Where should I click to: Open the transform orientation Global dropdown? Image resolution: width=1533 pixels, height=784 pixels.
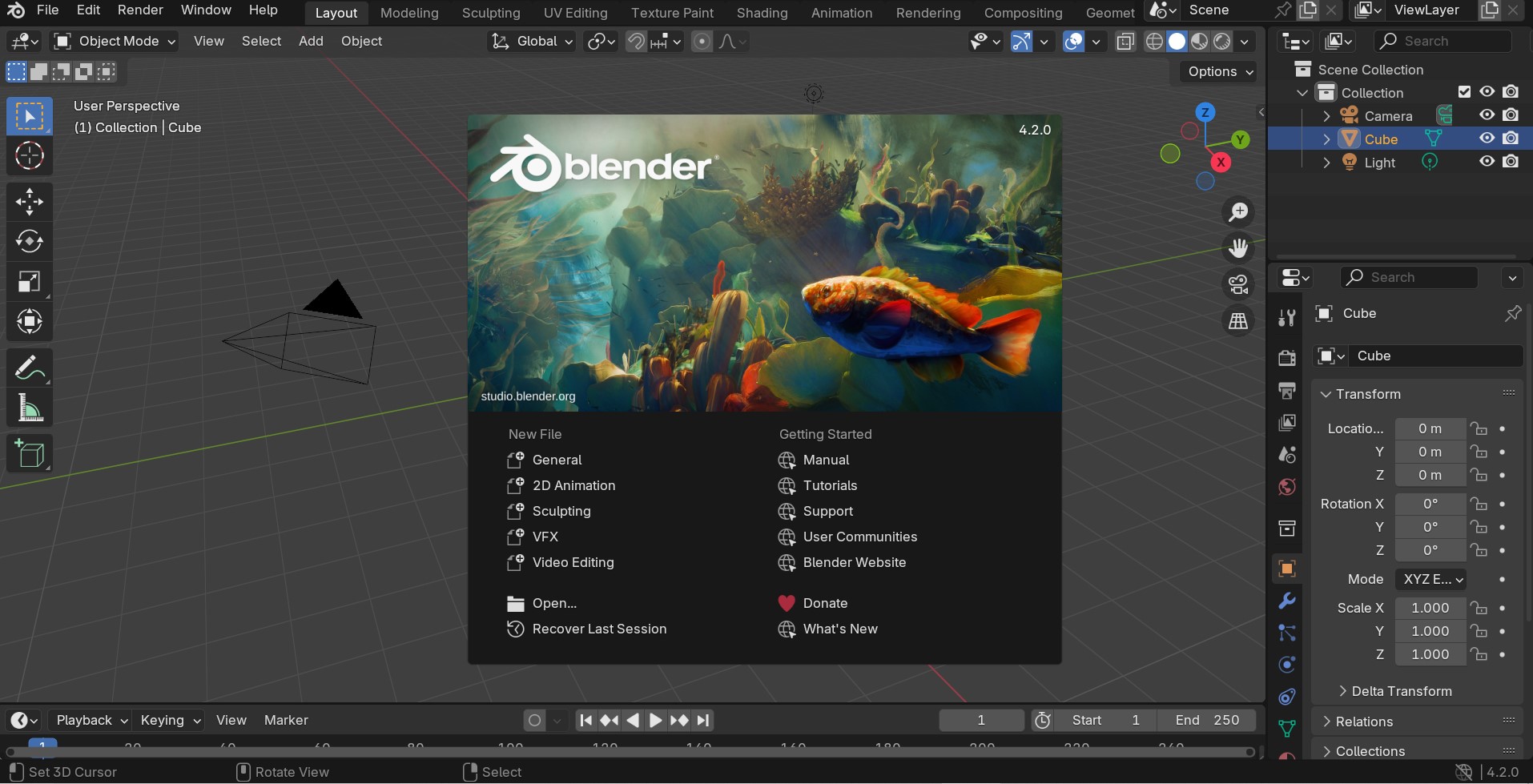(531, 41)
